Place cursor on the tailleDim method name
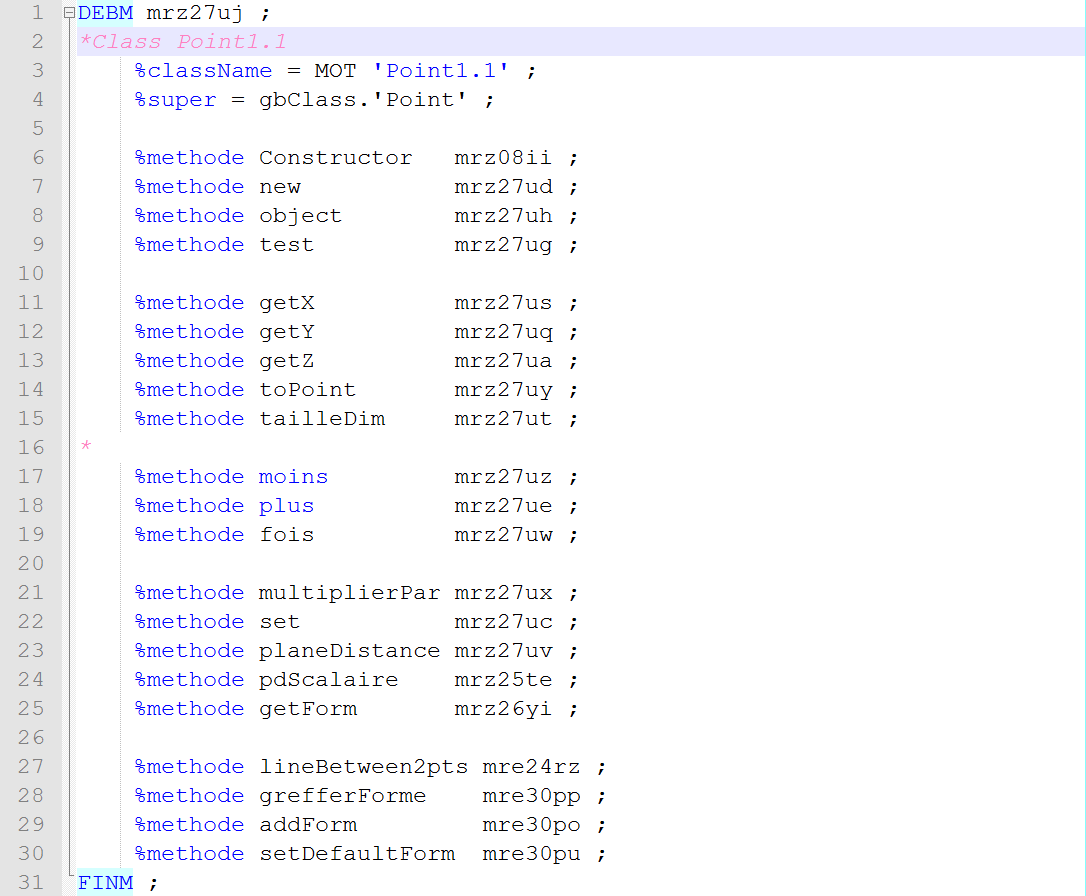Viewport: 1086px width, 896px height. pyautogui.click(x=321, y=419)
